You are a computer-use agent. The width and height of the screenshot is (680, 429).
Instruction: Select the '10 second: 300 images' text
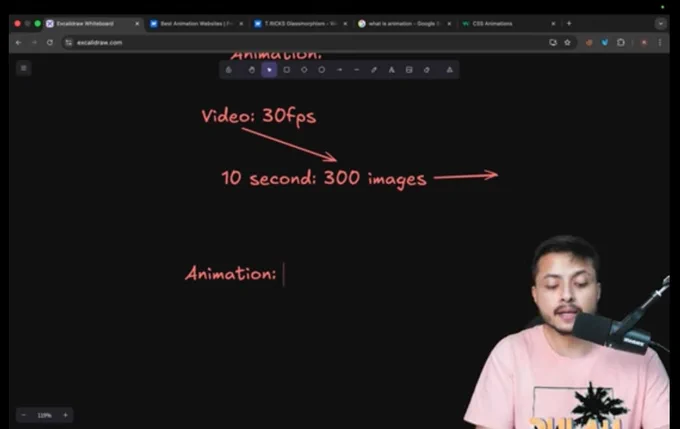click(x=324, y=178)
